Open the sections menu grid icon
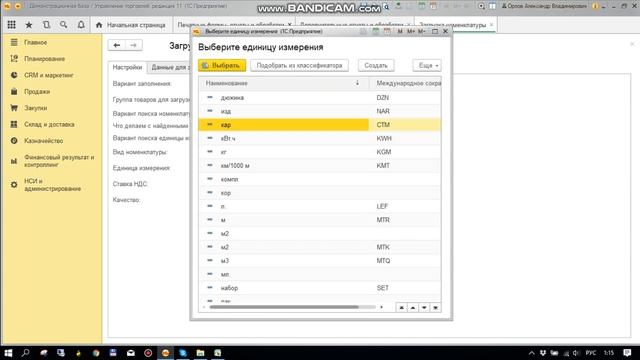The image size is (640, 360). pyautogui.click(x=11, y=25)
